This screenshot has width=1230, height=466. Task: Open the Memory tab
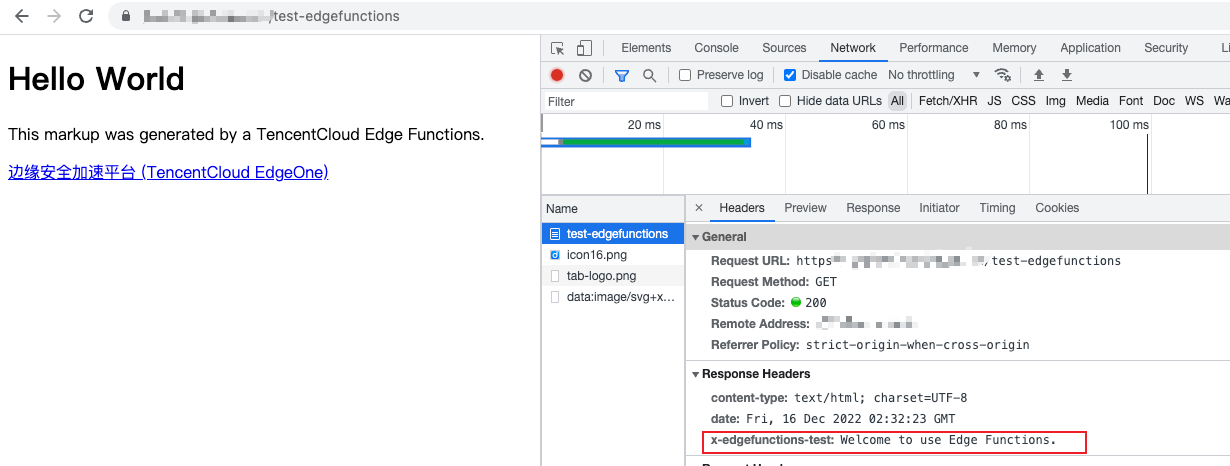[x=1014, y=48]
